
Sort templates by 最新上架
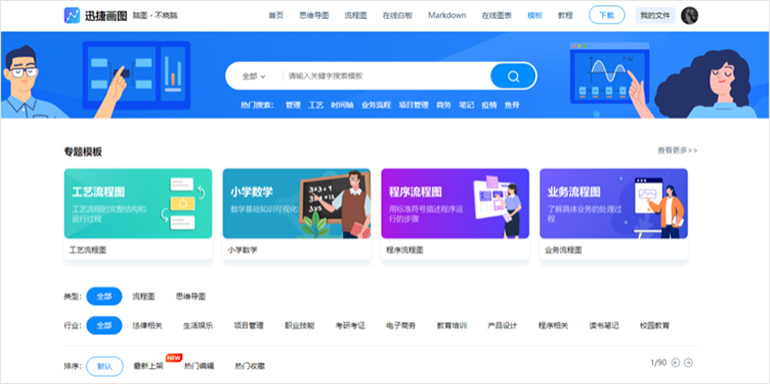tap(148, 366)
